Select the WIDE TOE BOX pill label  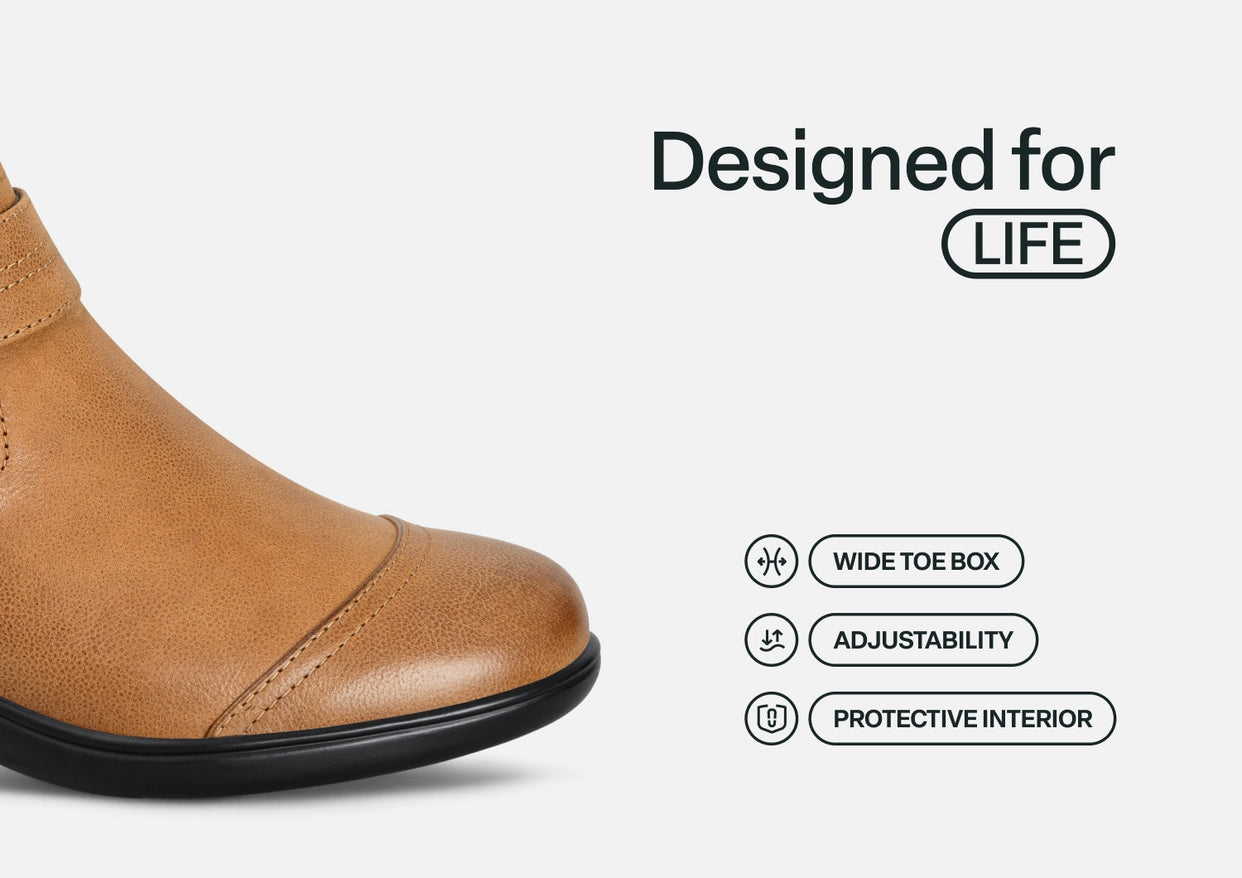point(916,561)
